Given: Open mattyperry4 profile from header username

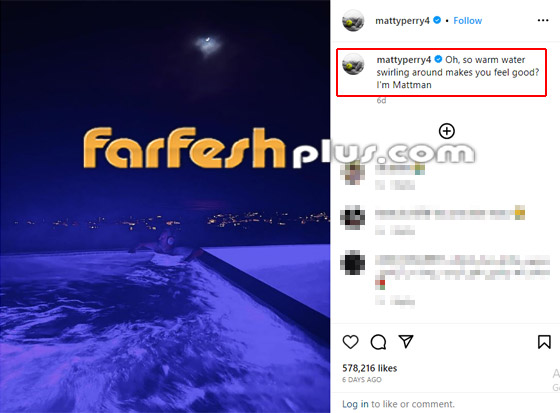Looking at the screenshot, I should click(x=402, y=21).
